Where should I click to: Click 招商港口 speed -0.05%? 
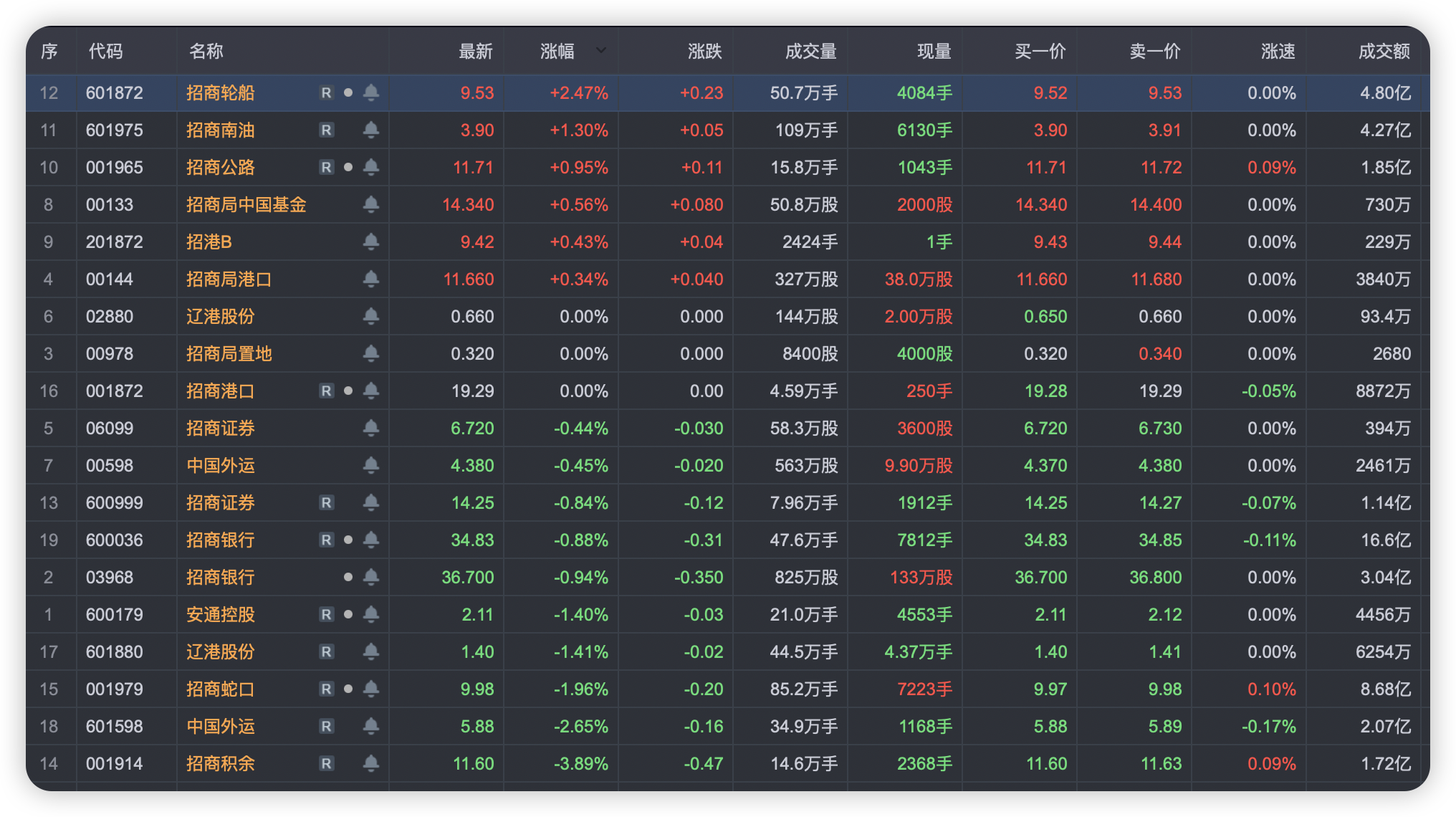[x=1269, y=391]
